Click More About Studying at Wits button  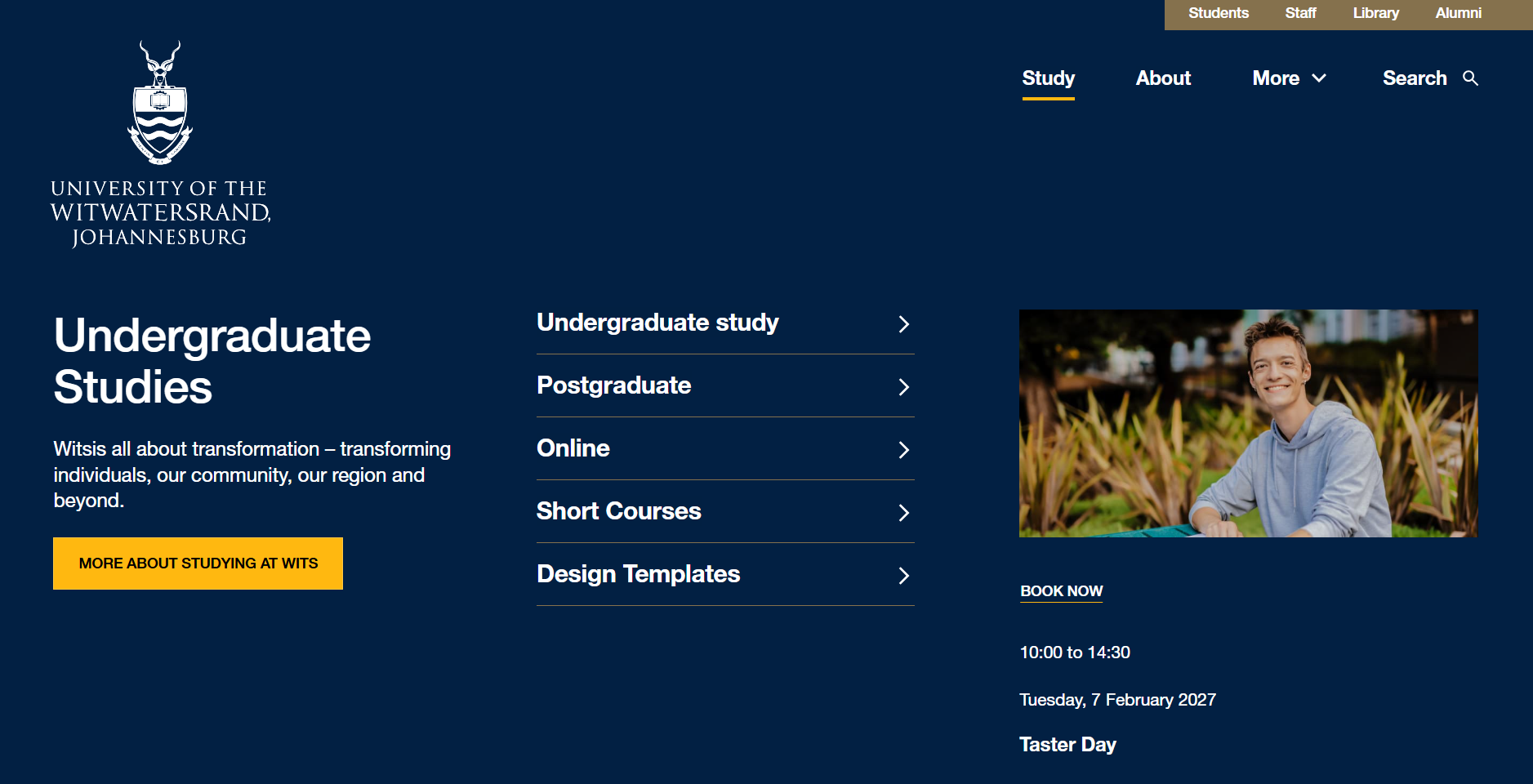198,563
